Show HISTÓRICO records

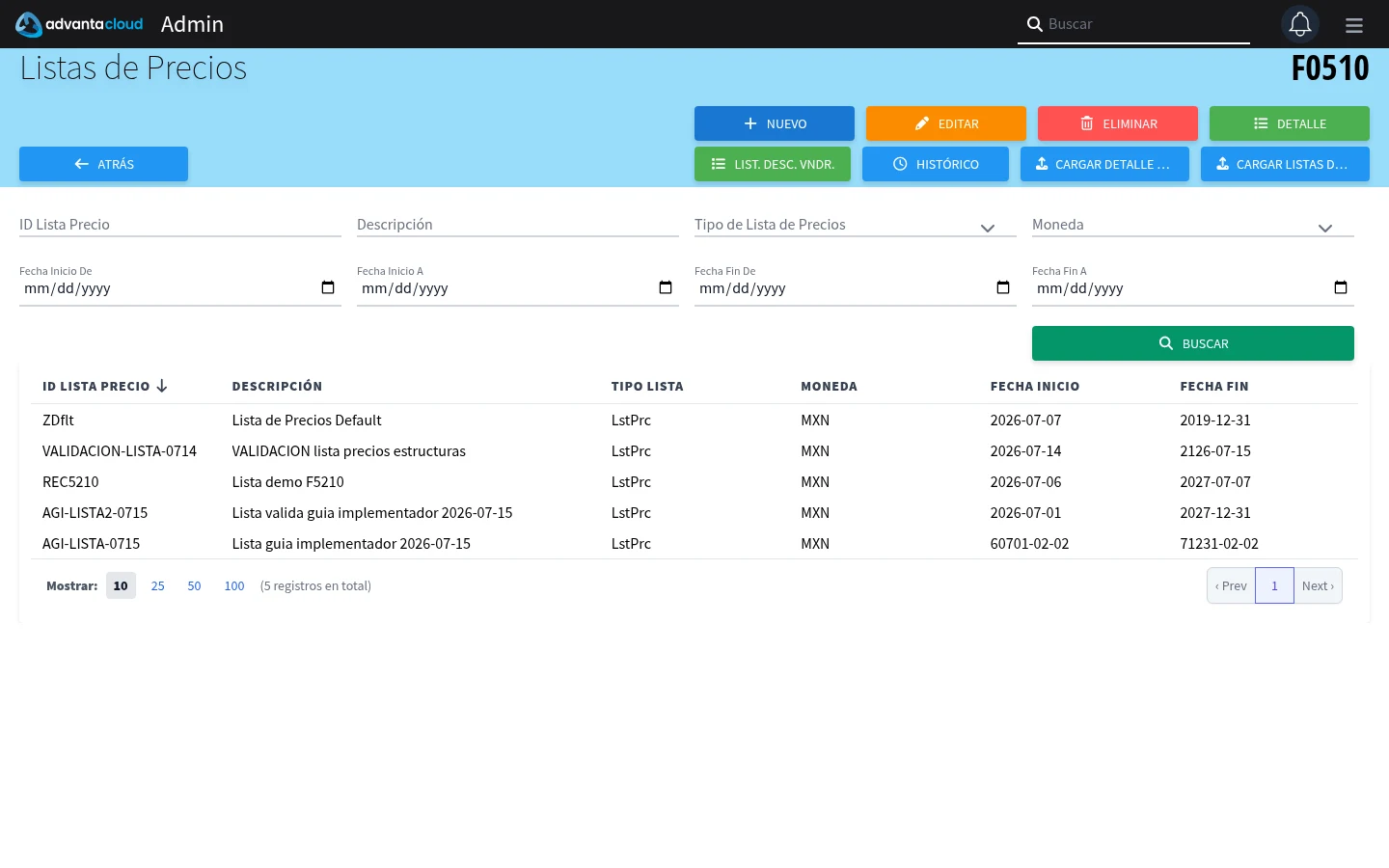click(936, 164)
